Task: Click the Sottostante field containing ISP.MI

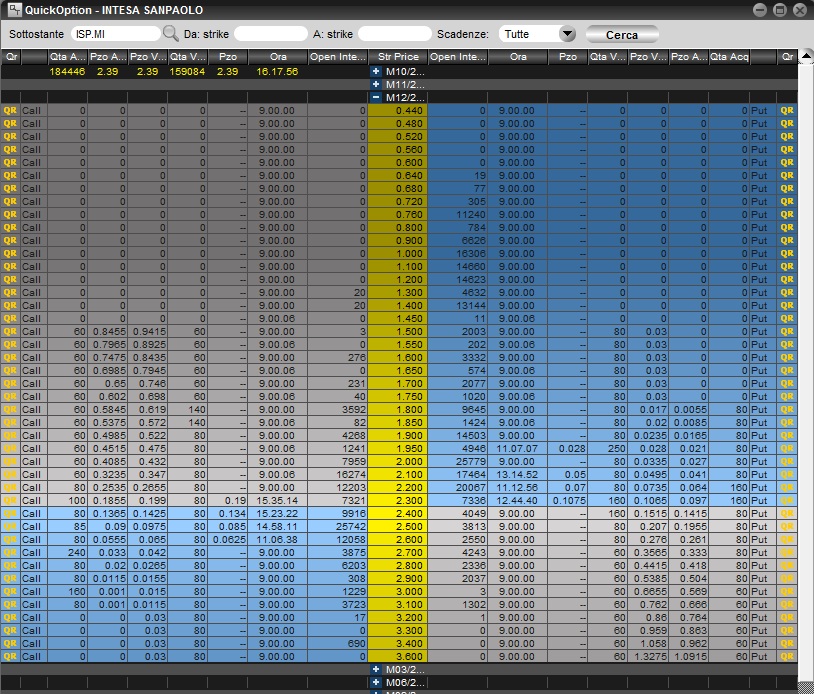Action: pos(115,34)
